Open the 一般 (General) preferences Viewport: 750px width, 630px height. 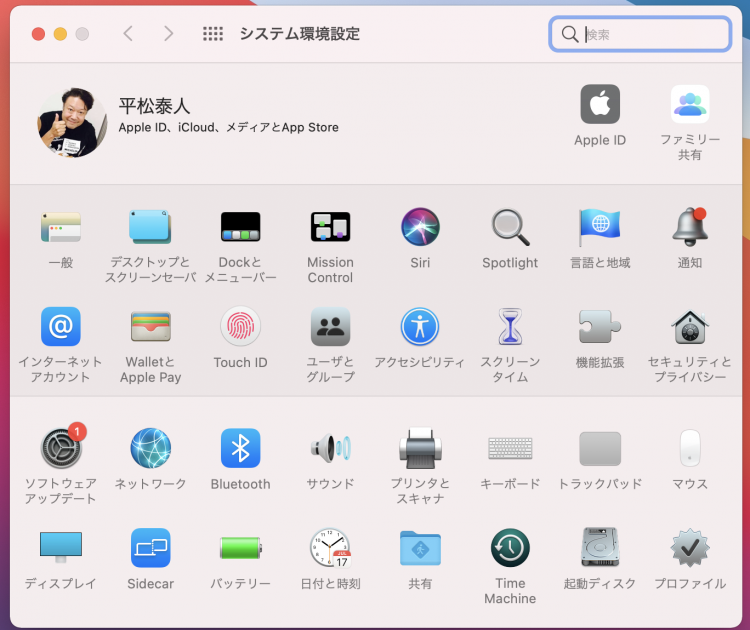[x=61, y=227]
